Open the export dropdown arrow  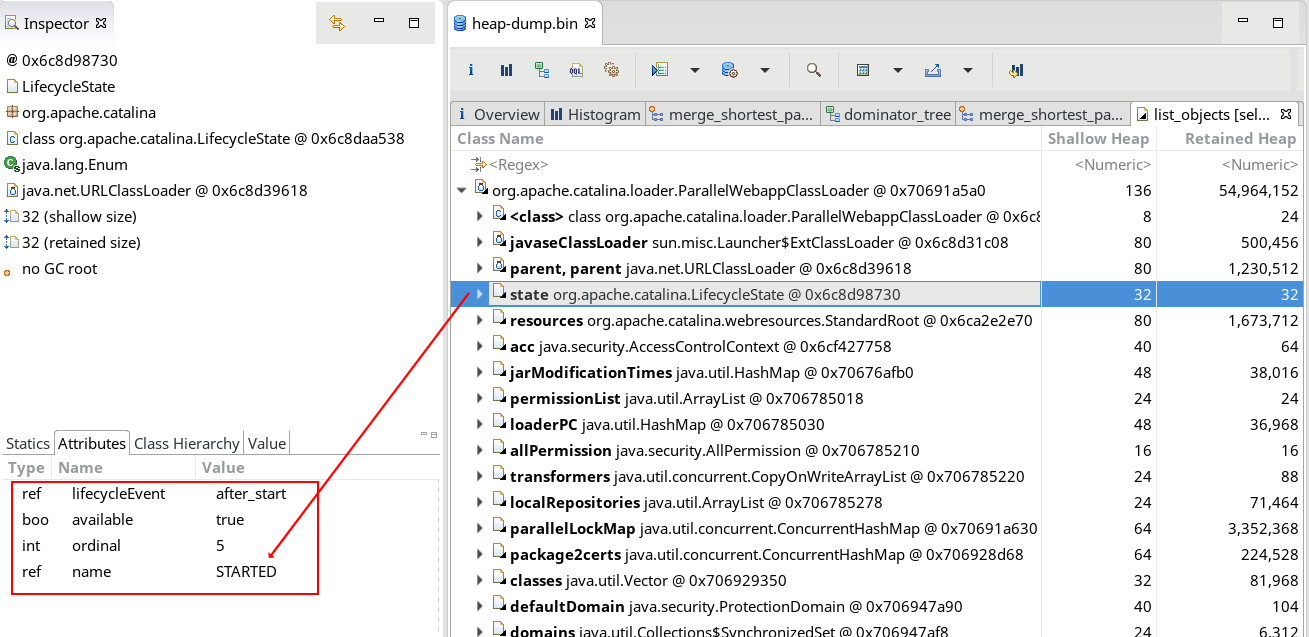coord(968,70)
